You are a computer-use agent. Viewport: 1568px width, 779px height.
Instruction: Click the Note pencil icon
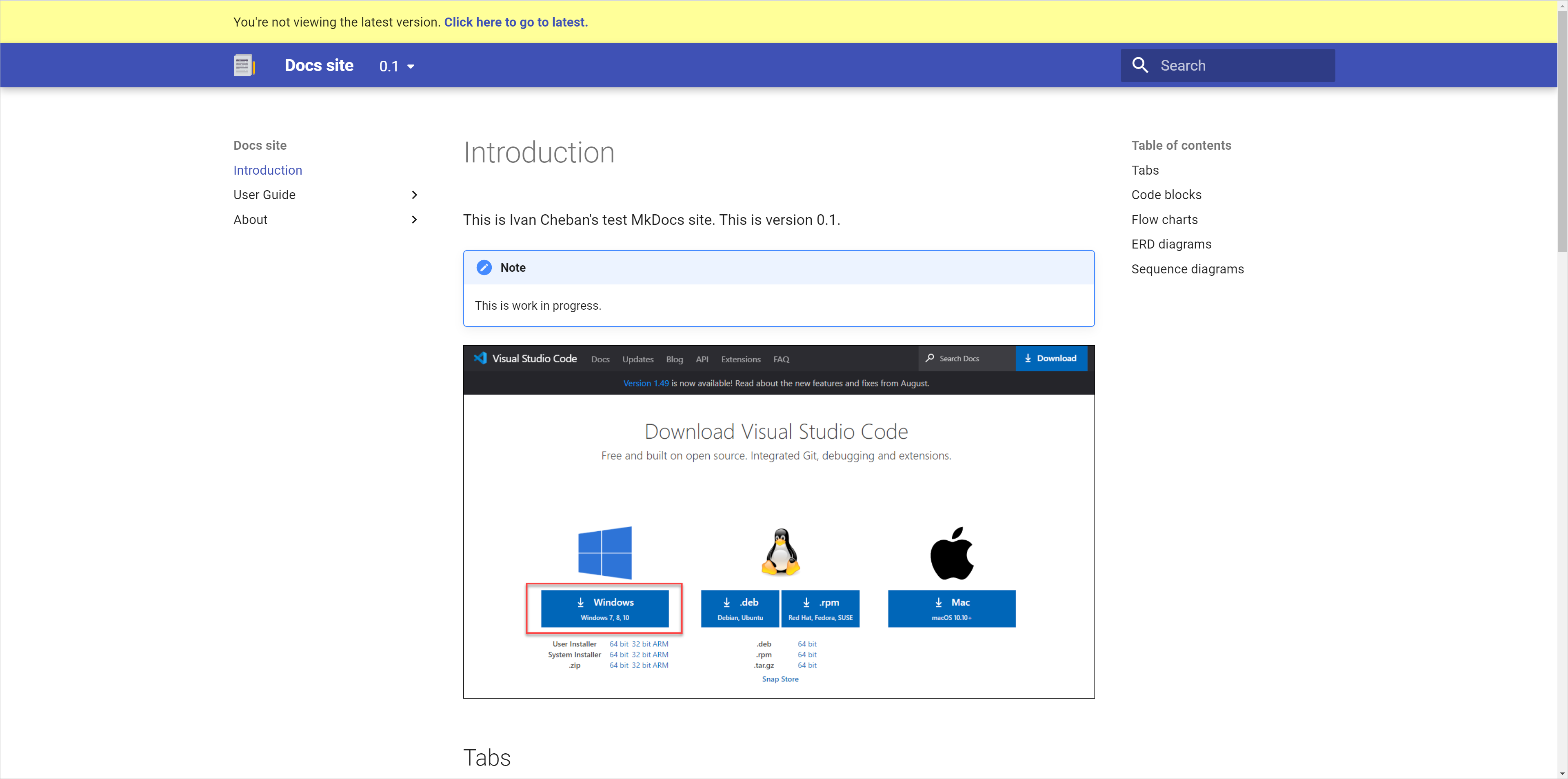click(x=484, y=268)
